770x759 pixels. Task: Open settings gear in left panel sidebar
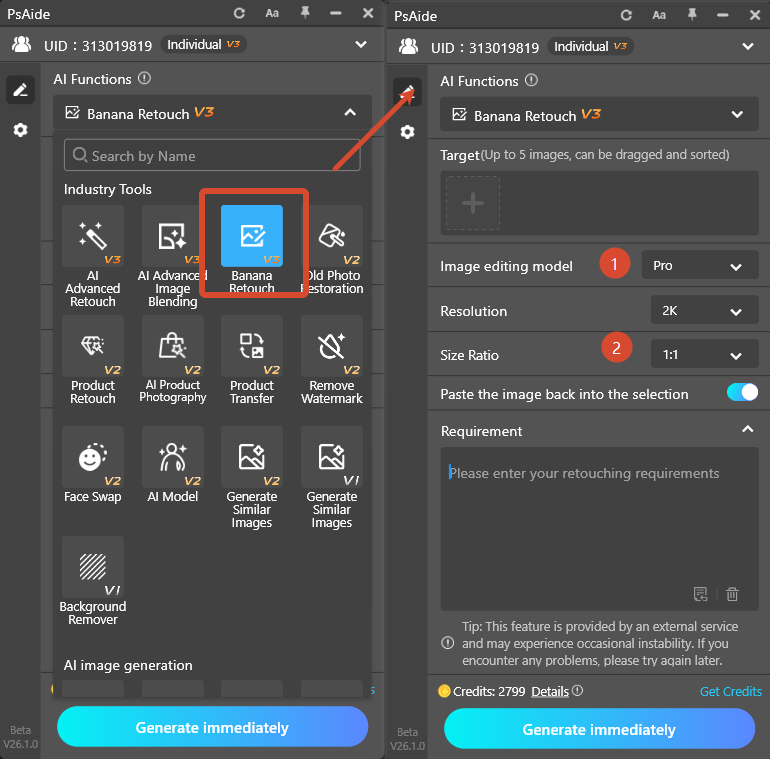click(x=20, y=130)
